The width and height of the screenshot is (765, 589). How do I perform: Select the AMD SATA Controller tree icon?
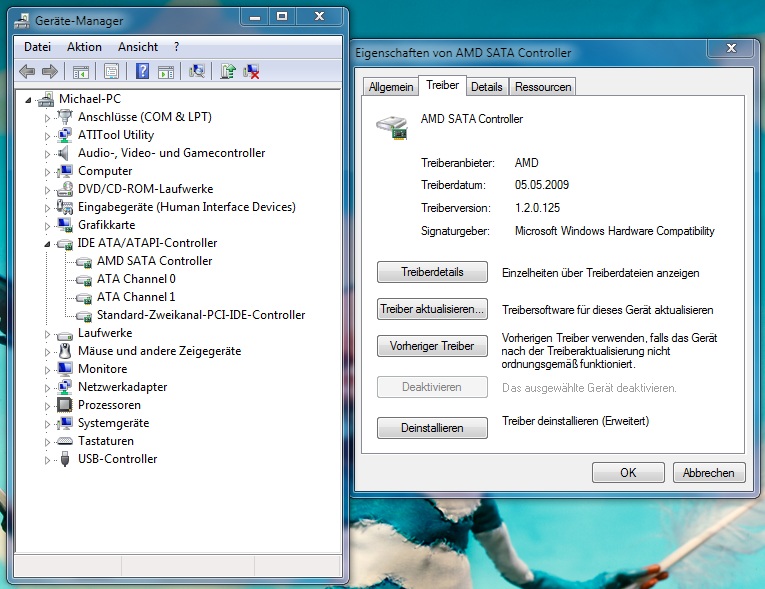click(x=84, y=262)
